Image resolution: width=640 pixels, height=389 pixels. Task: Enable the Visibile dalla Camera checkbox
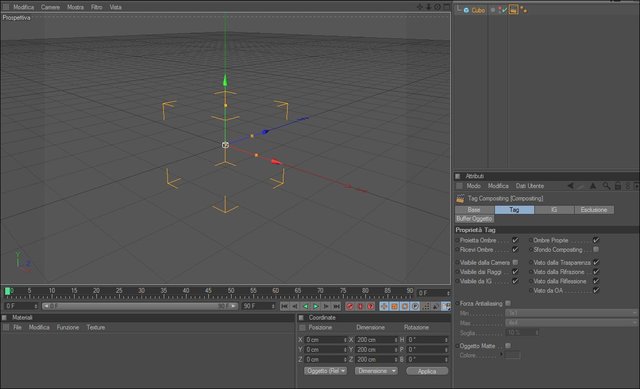(515, 262)
